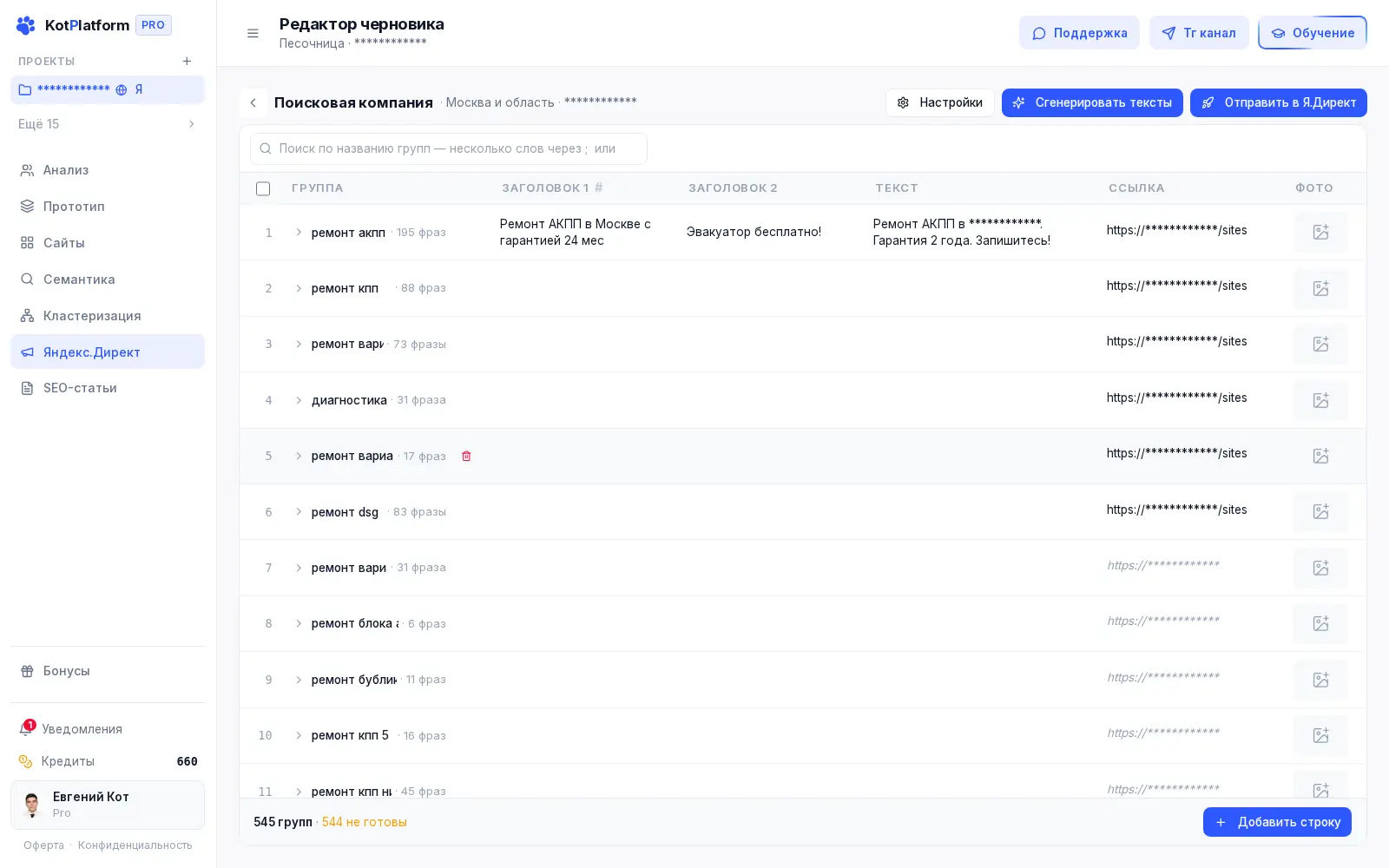Click the Поддержка button
The height and width of the screenshot is (868, 1389).
click(1079, 33)
